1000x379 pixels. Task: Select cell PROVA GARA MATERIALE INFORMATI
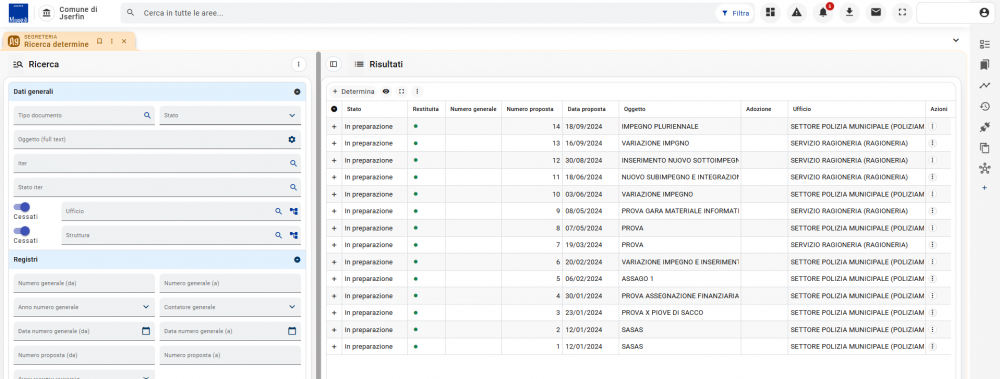click(679, 211)
